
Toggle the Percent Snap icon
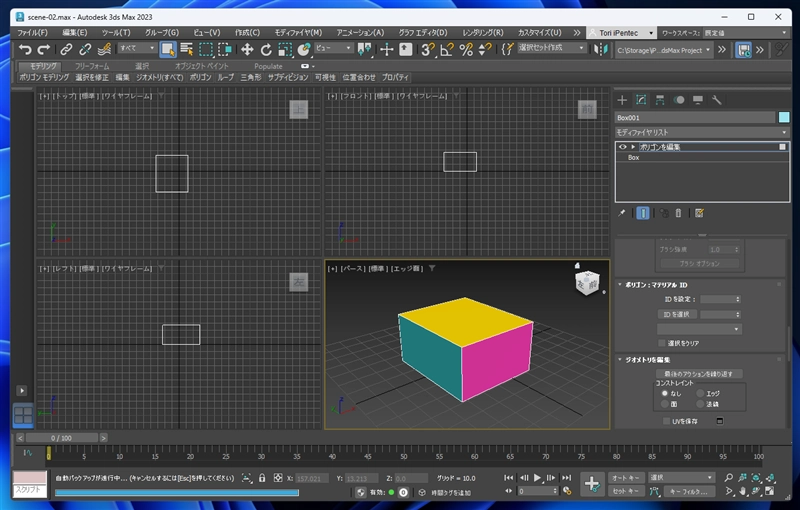point(466,49)
